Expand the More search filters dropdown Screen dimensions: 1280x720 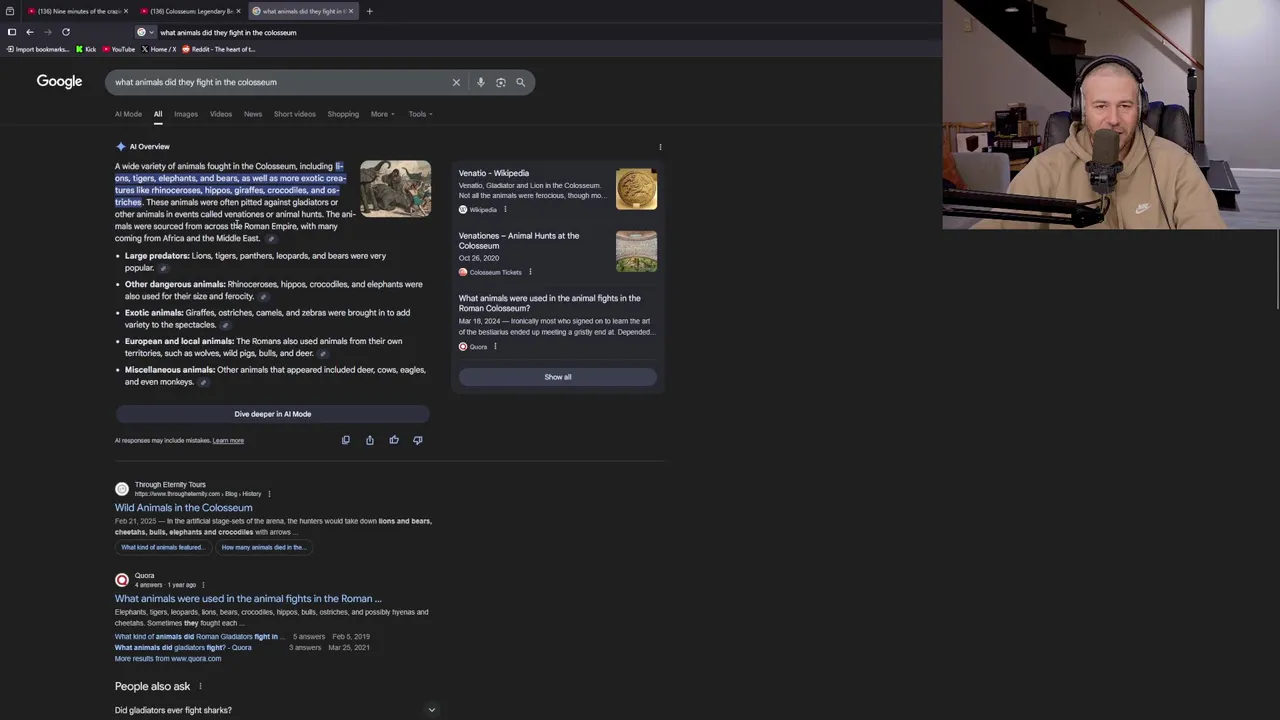383,114
